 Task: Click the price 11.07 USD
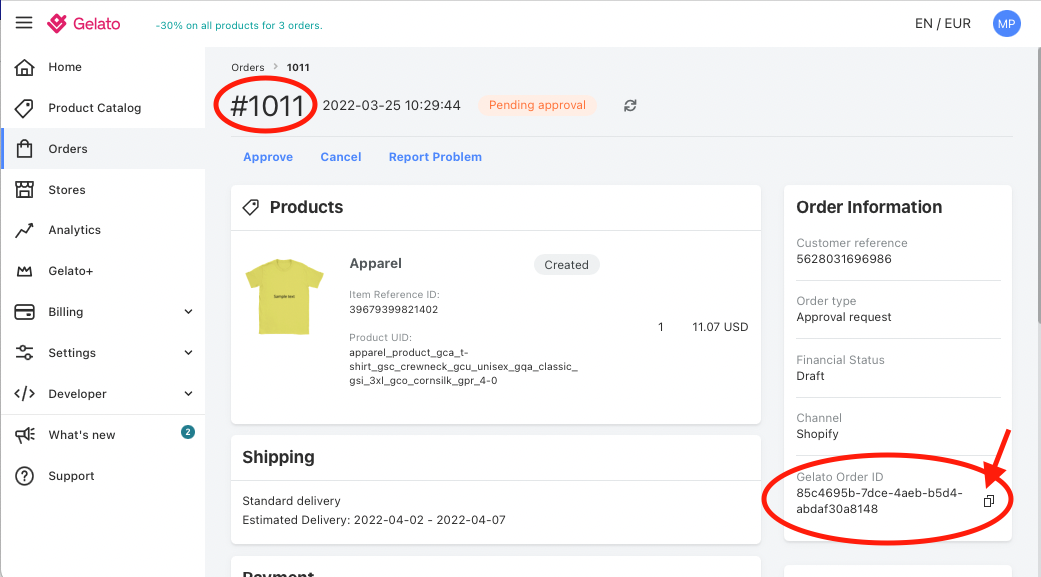click(720, 327)
